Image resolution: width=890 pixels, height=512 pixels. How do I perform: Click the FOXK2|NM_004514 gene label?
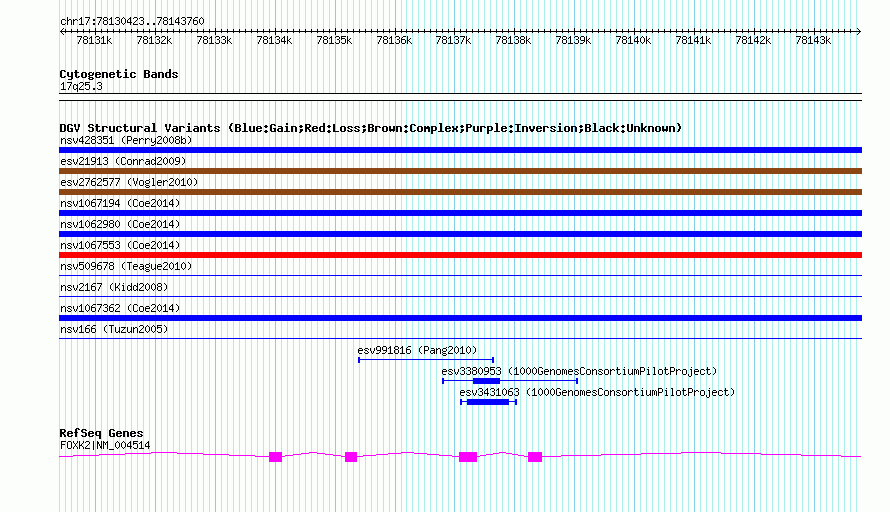pyautogui.click(x=105, y=446)
